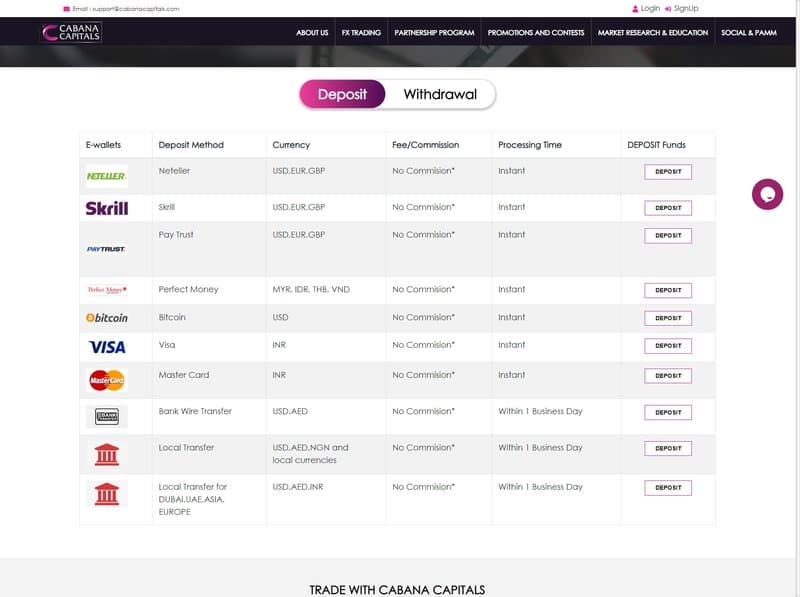Click the MasterCard logo
Screen dimensions: 800x597
click(x=107, y=380)
